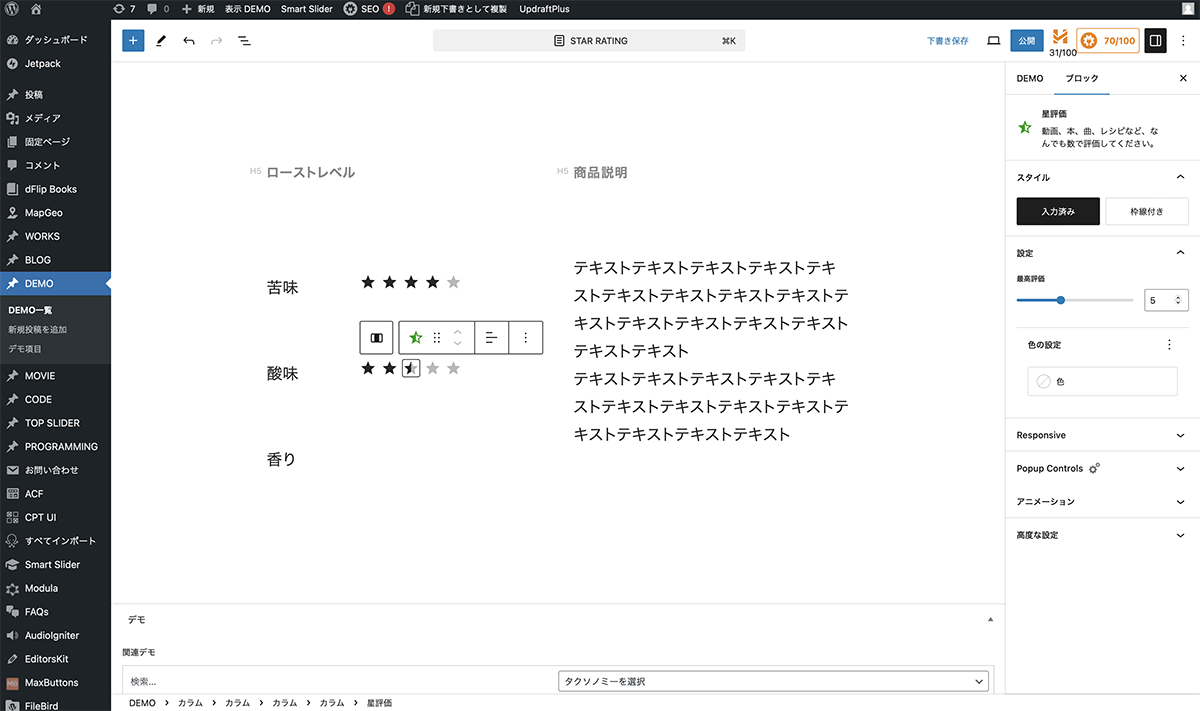
Task: Click the 公開 publish button
Action: tap(1026, 41)
